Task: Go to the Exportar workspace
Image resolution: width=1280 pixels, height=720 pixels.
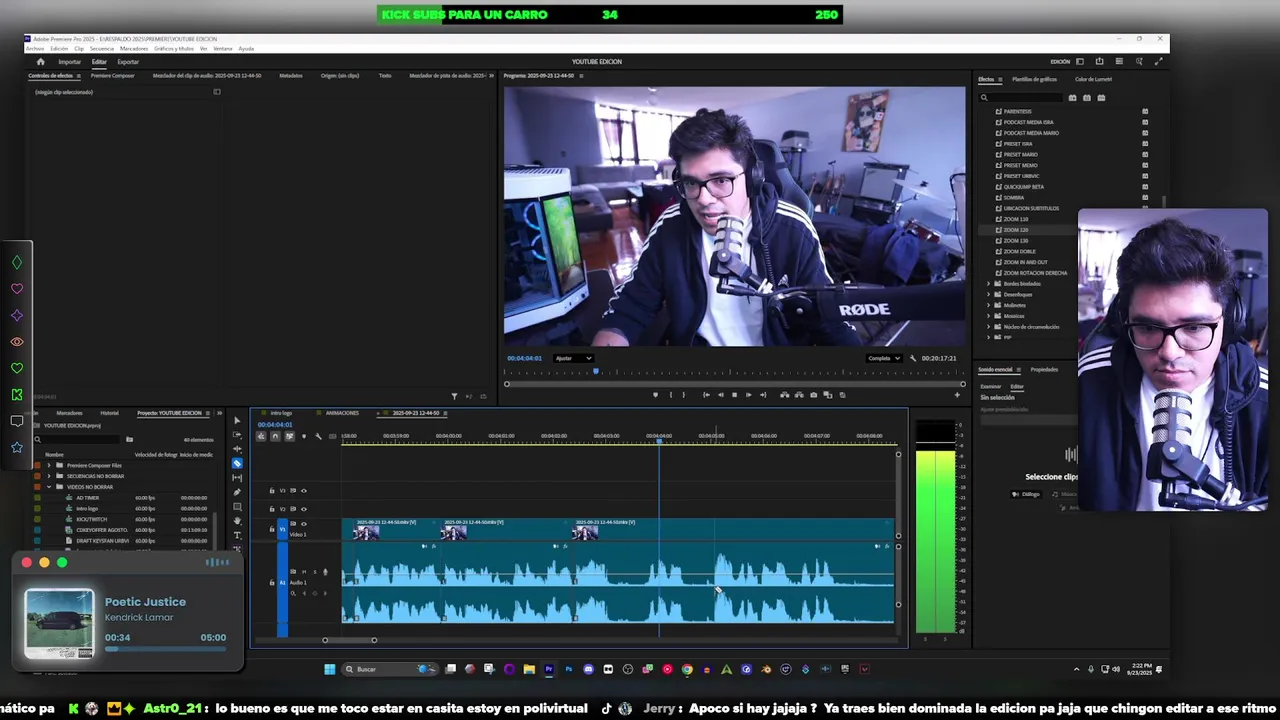Action: pyautogui.click(x=128, y=62)
